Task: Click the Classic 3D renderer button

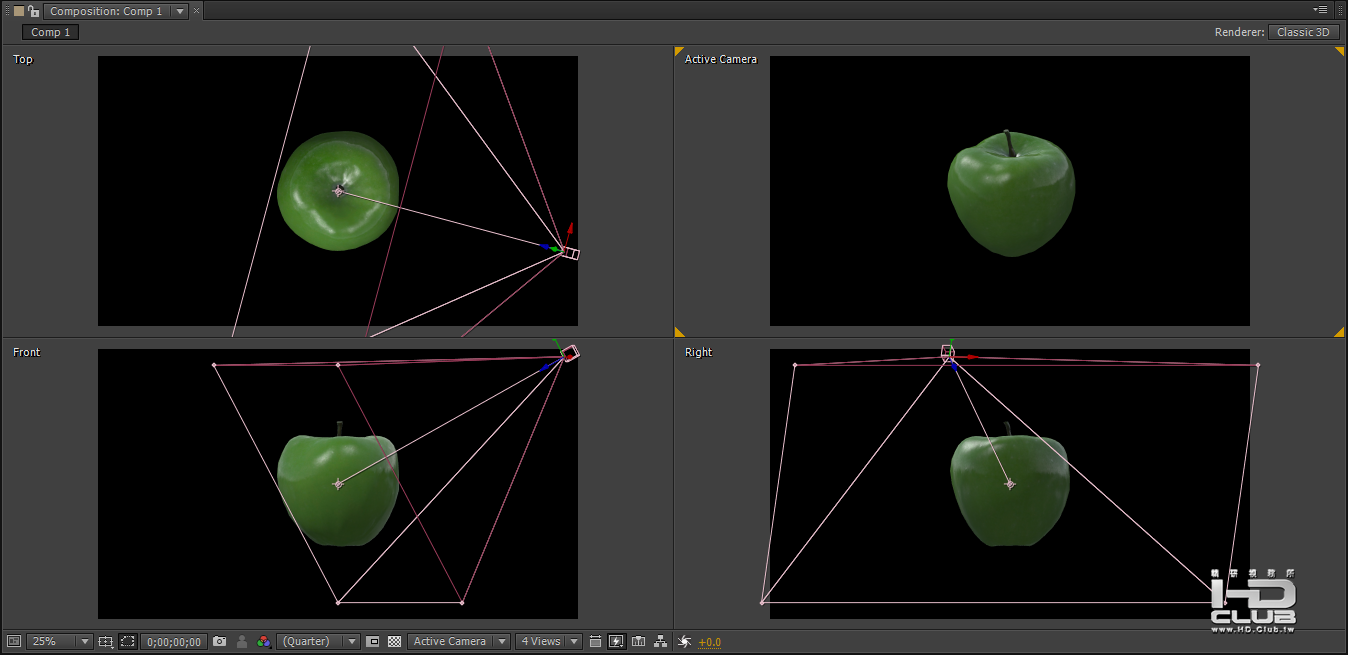Action: (1303, 32)
